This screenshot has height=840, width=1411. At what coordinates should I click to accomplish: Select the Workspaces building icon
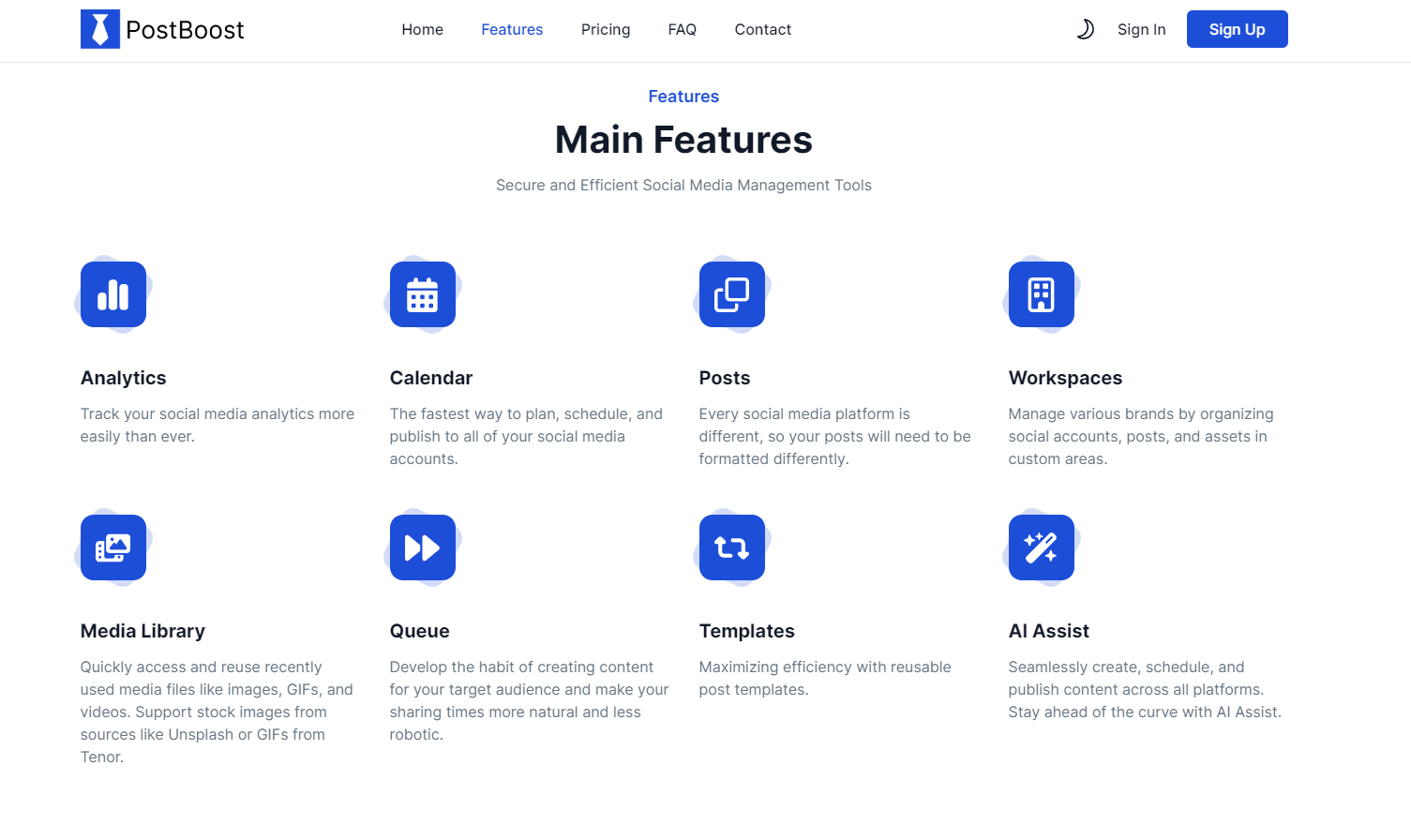click(1041, 294)
